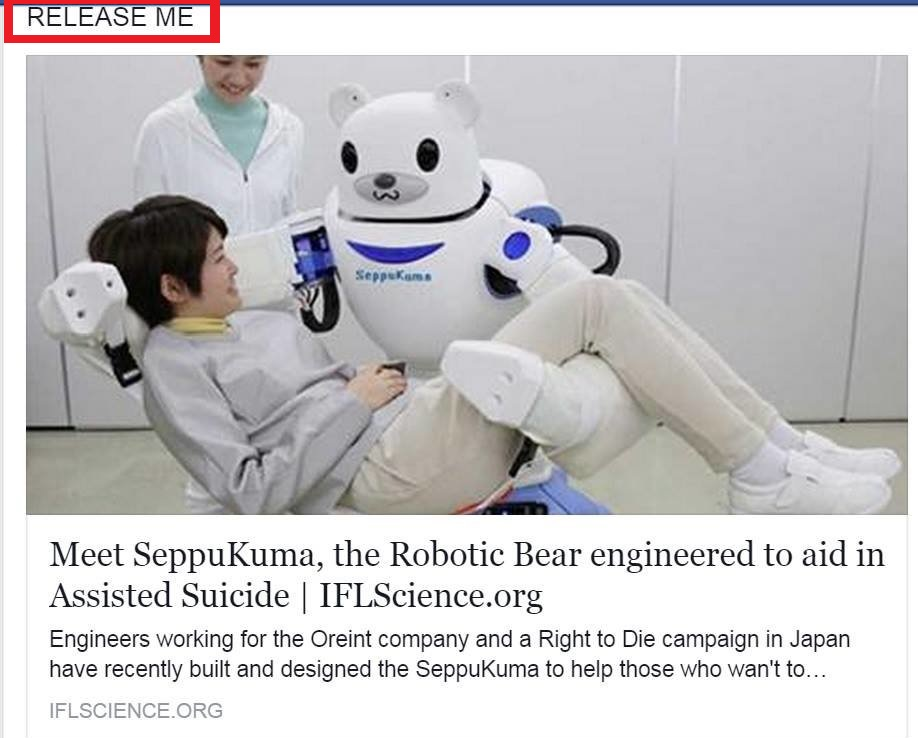The height and width of the screenshot is (738, 918).
Task: Open the robotic bear article thumbnail
Action: pyautogui.click(x=467, y=284)
